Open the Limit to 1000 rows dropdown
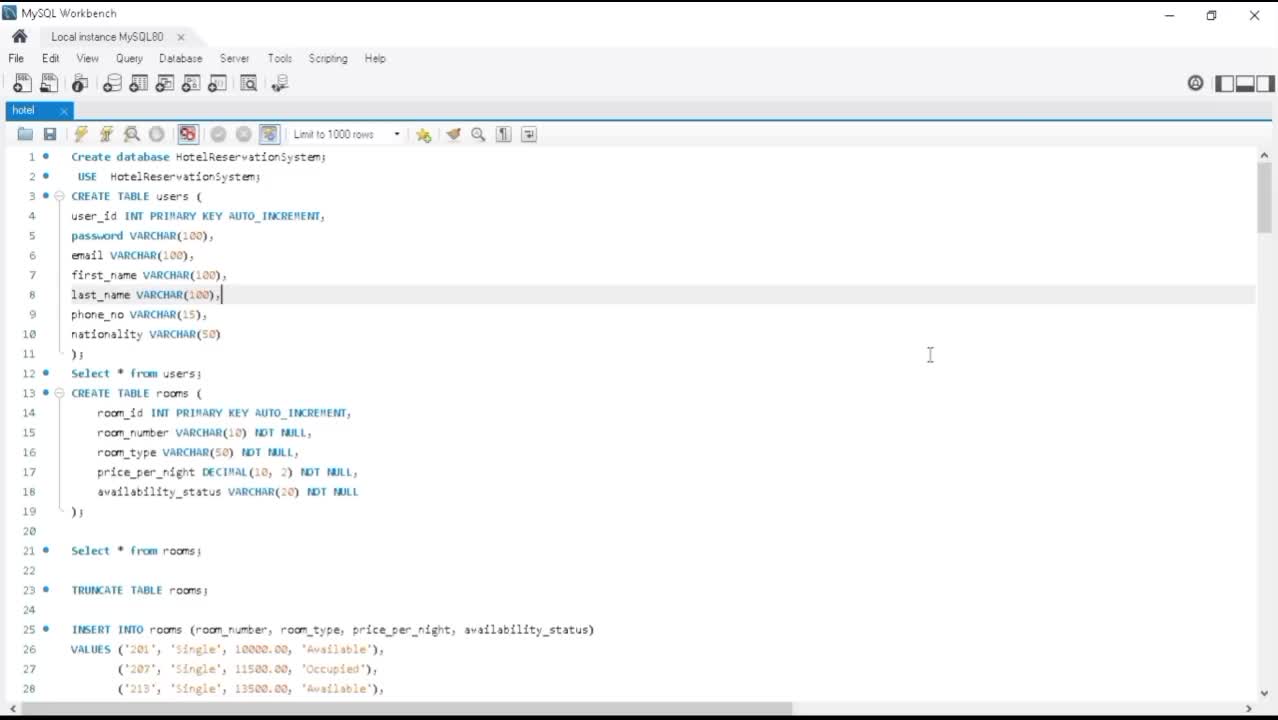Screen dimensions: 1278x720 345,134
